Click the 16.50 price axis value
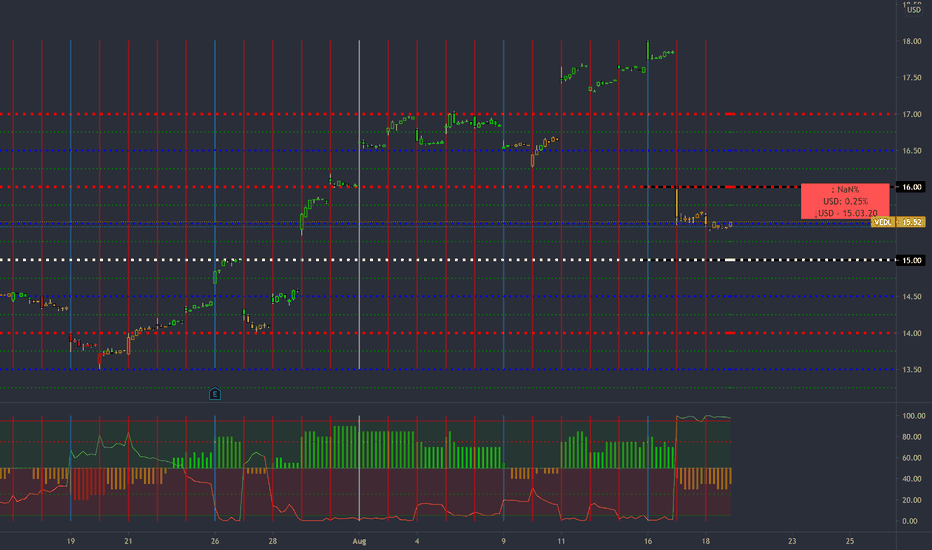The width and height of the screenshot is (932, 550). (x=912, y=151)
